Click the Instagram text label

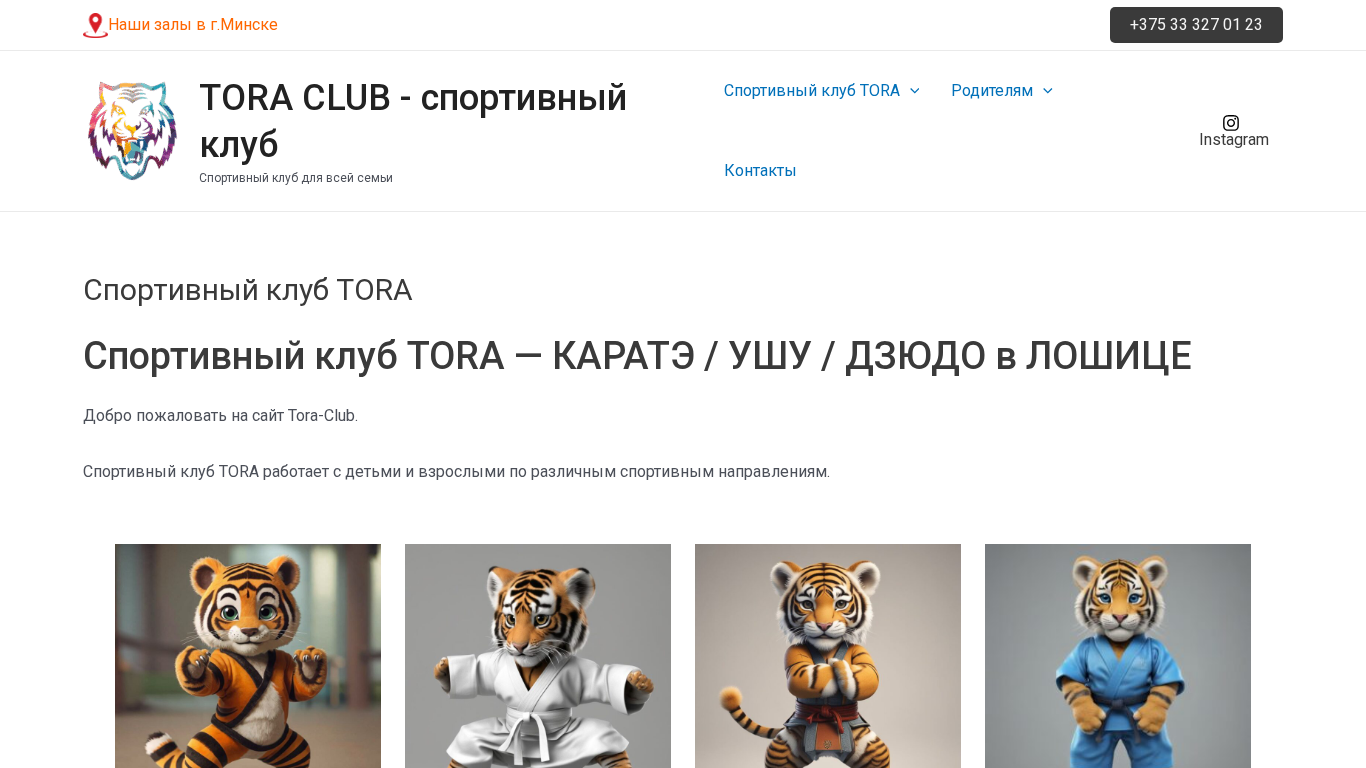[1234, 140]
